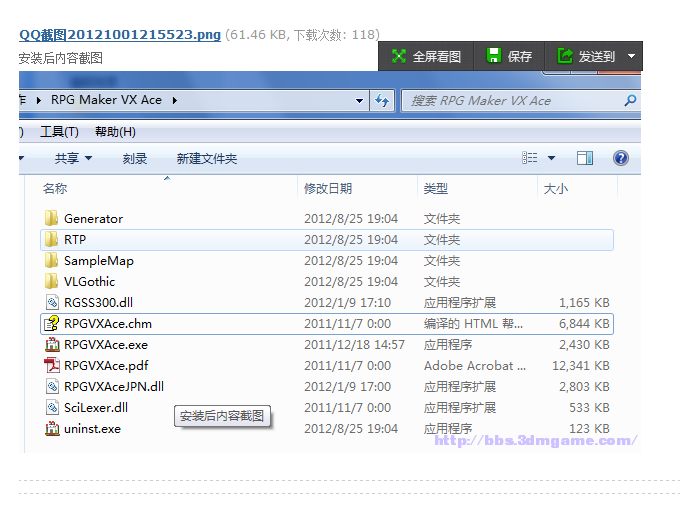Select the VLGothic file name
This screenshot has width=680, height=510.
click(x=89, y=281)
